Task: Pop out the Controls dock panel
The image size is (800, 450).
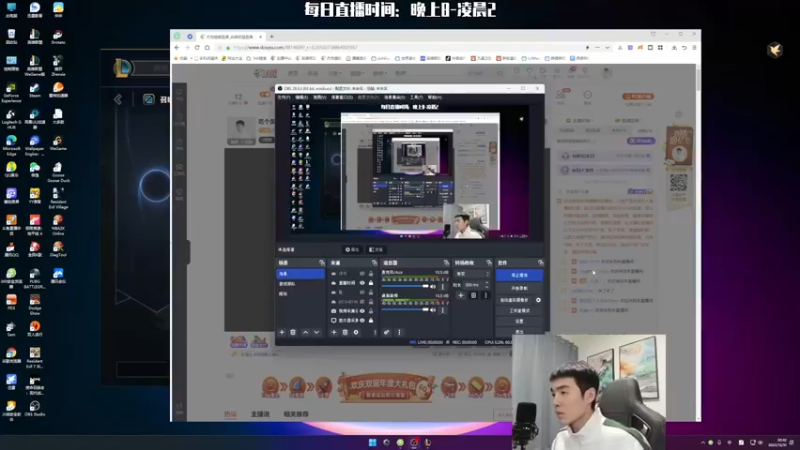Action: tap(540, 263)
